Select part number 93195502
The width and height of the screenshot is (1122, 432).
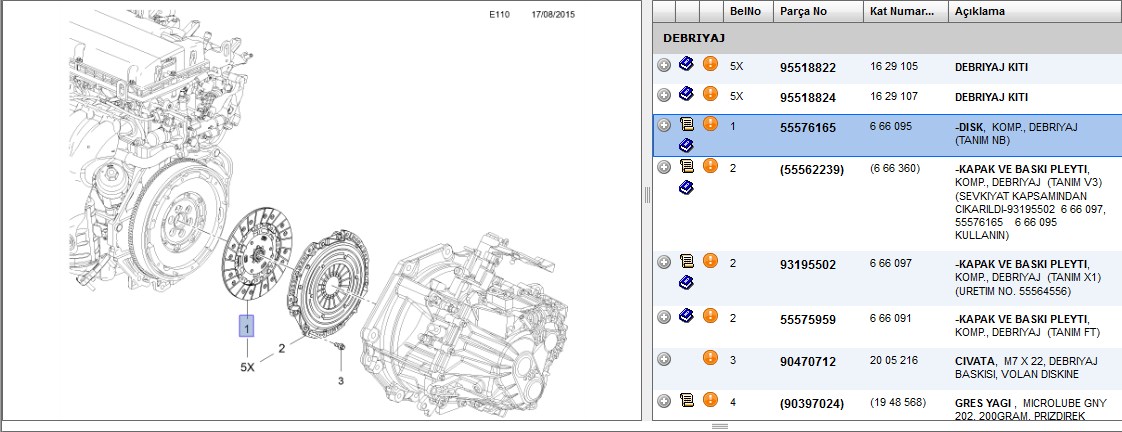click(807, 265)
